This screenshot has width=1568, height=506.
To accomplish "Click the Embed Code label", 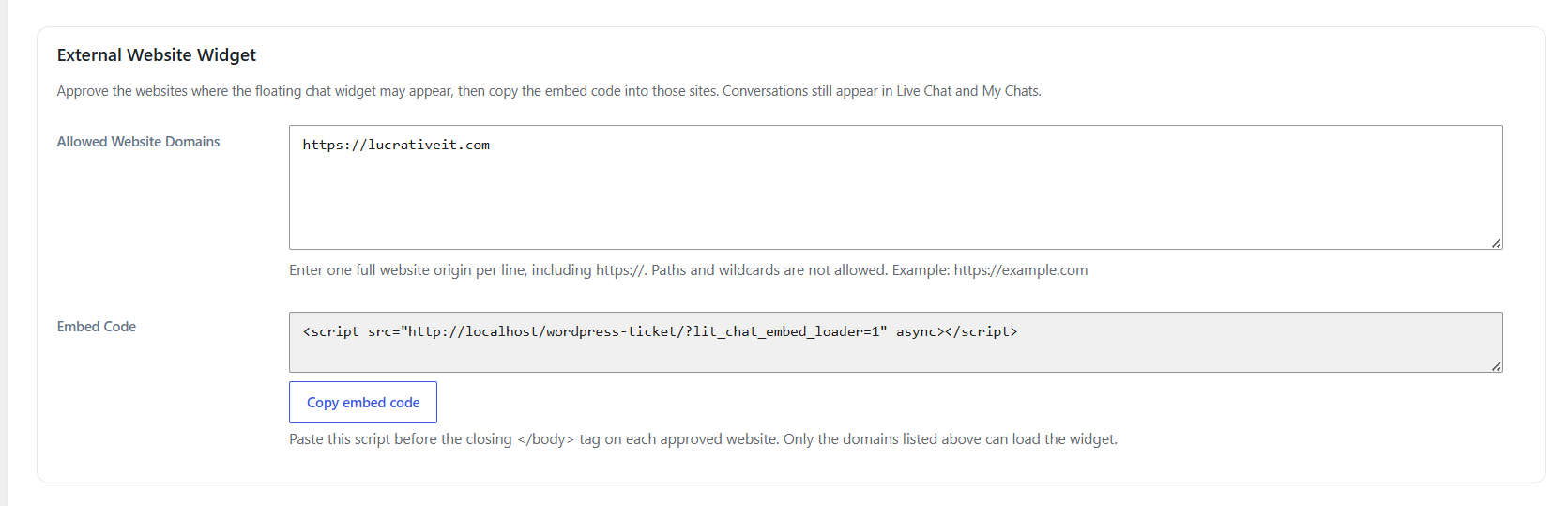I will pyautogui.click(x=97, y=327).
